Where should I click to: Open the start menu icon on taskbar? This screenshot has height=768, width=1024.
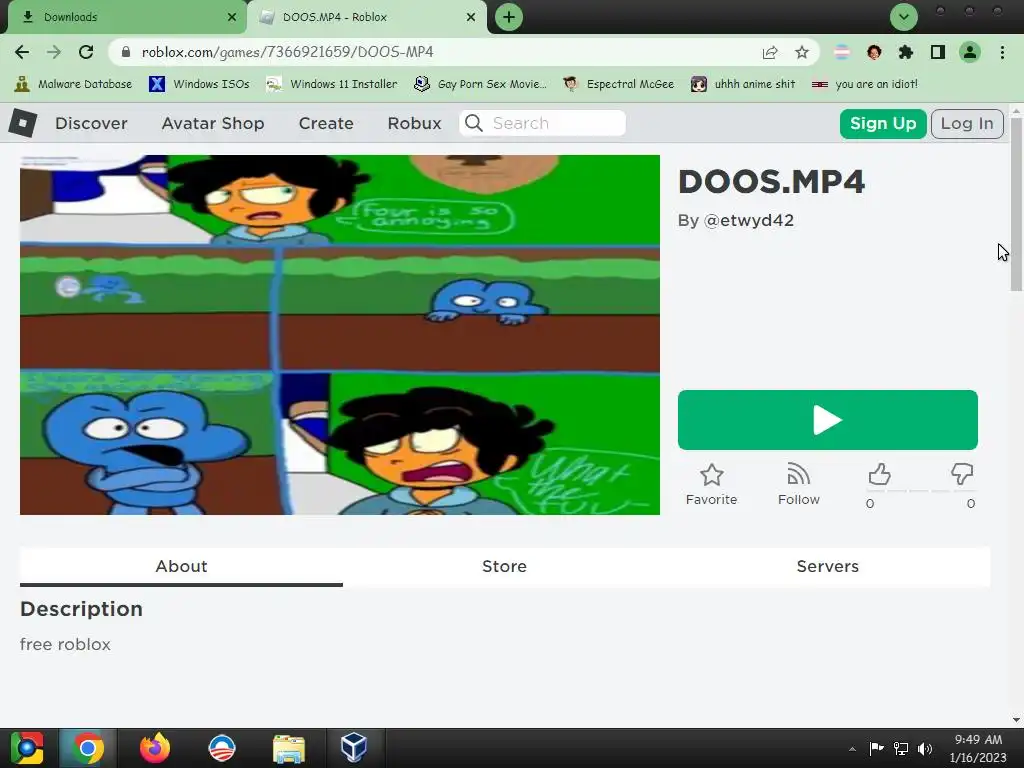[27, 748]
